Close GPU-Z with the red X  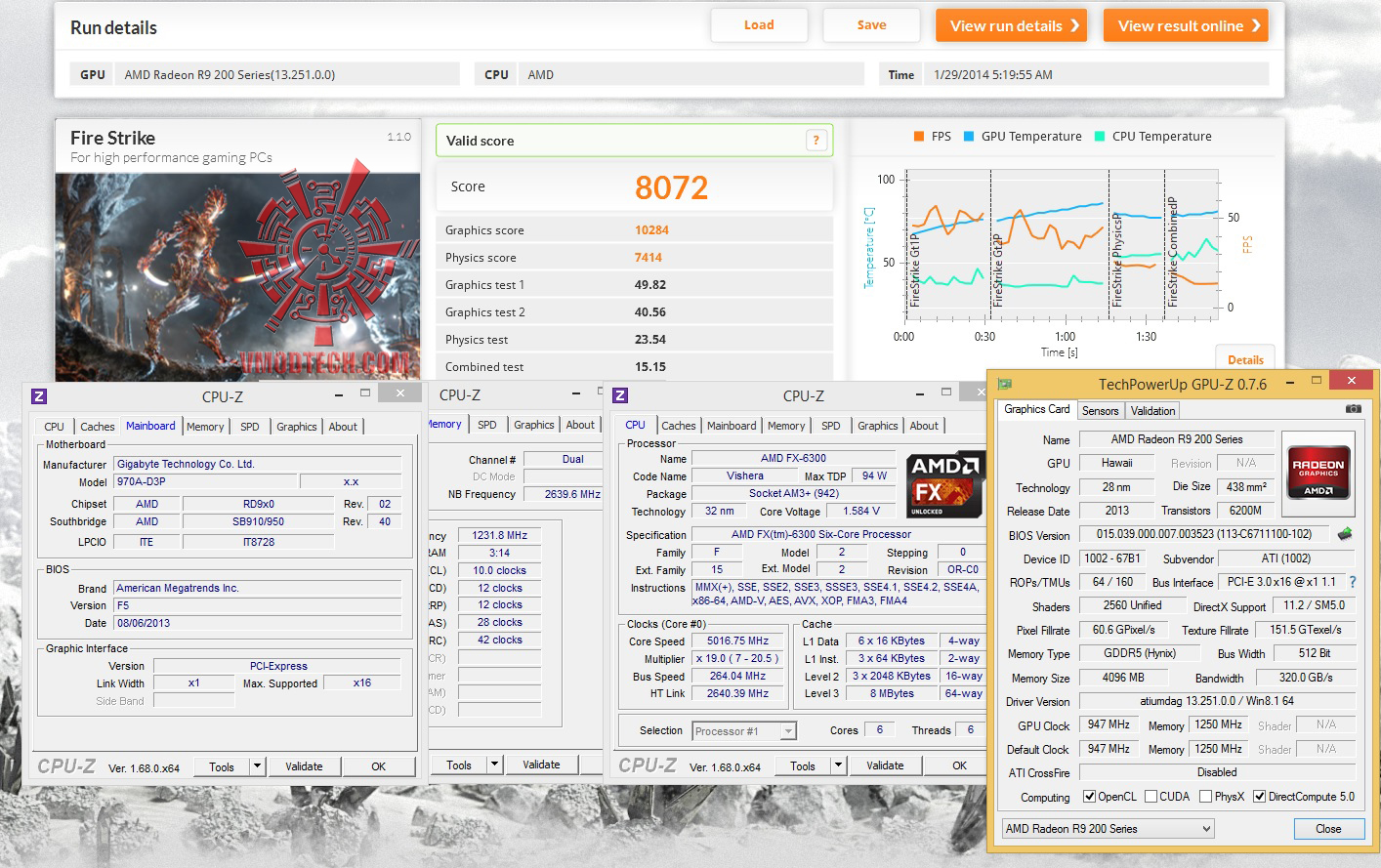click(1351, 381)
